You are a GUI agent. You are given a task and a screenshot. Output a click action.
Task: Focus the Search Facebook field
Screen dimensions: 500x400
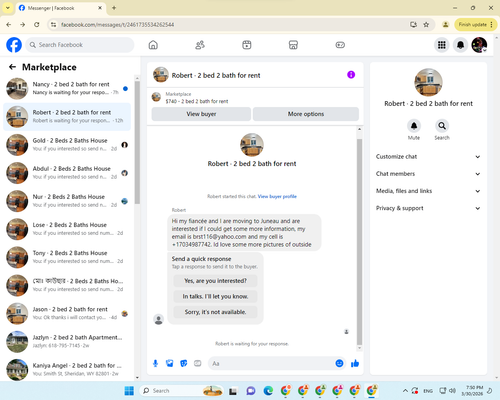pos(80,45)
